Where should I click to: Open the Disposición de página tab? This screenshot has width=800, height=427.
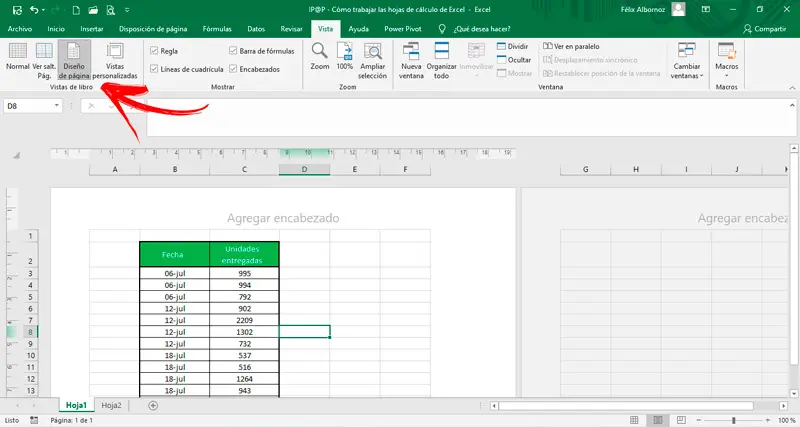(153, 29)
